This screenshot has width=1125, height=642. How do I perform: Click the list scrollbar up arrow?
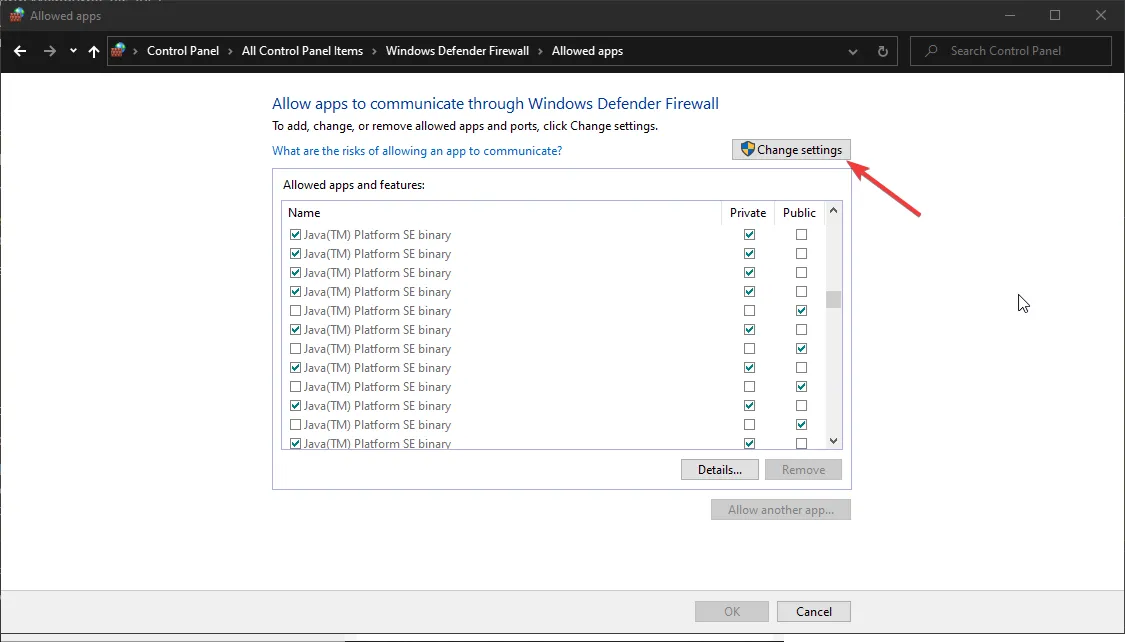click(833, 210)
